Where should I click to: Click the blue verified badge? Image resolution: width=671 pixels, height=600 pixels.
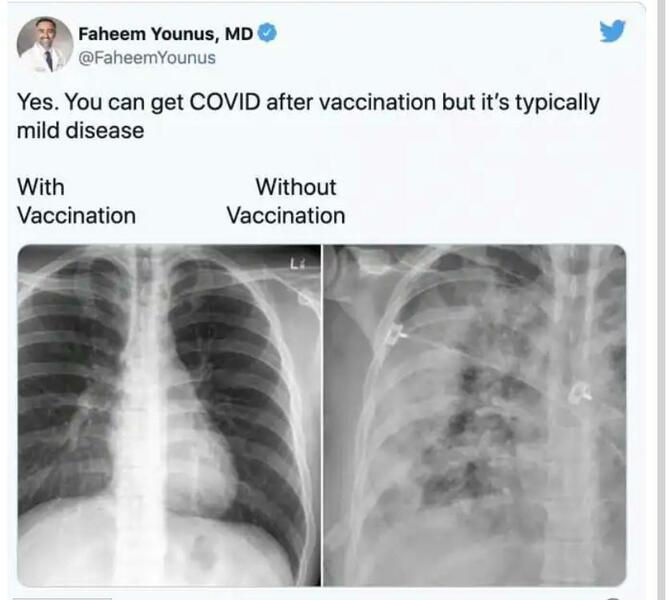267,34
